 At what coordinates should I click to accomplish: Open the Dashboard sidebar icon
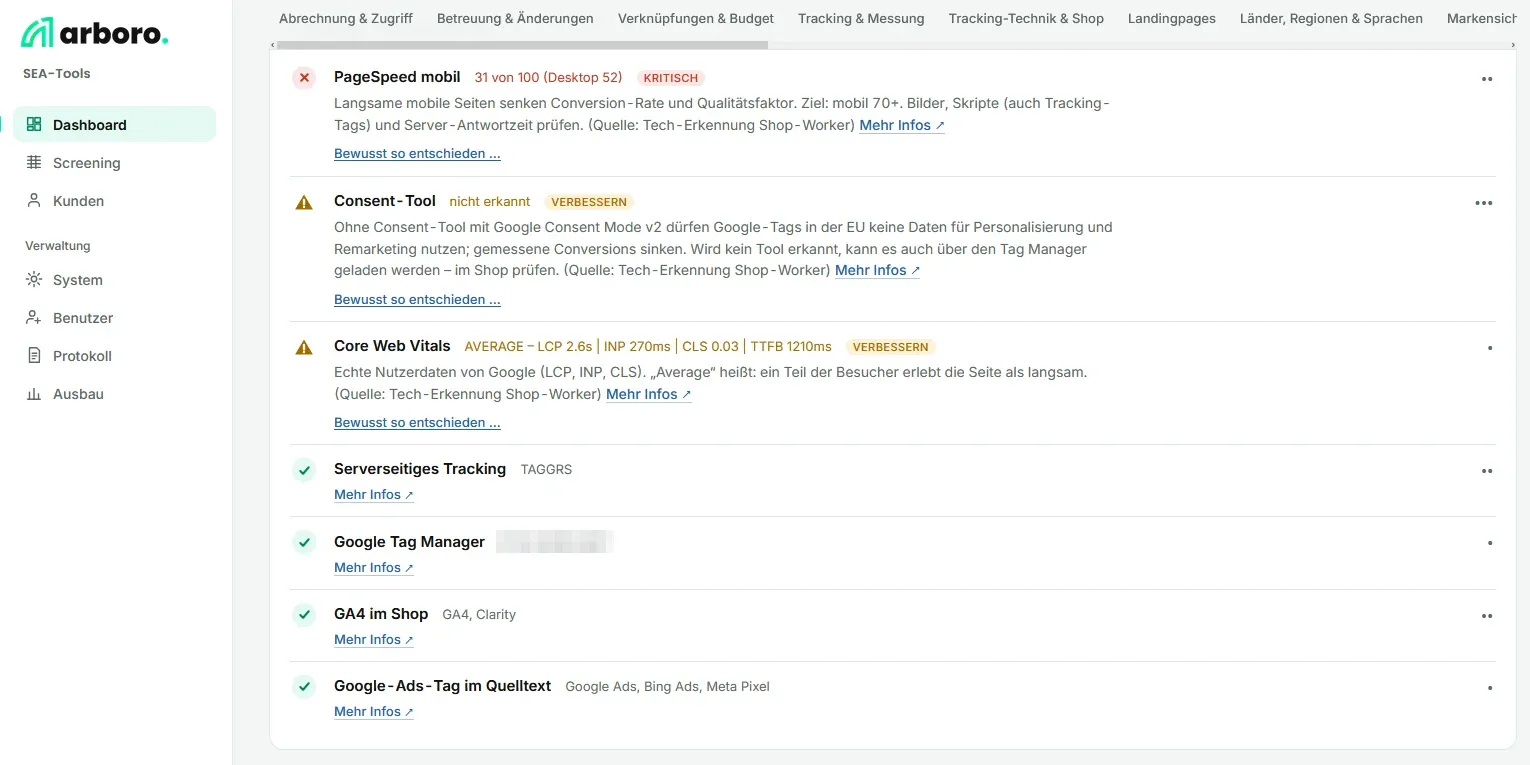point(34,124)
